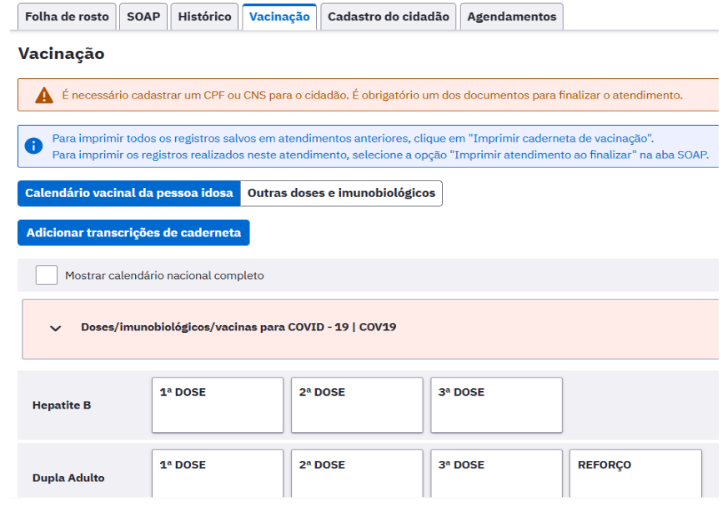The width and height of the screenshot is (728, 508).
Task: Open the Agendamentos tab
Action: pos(511,17)
